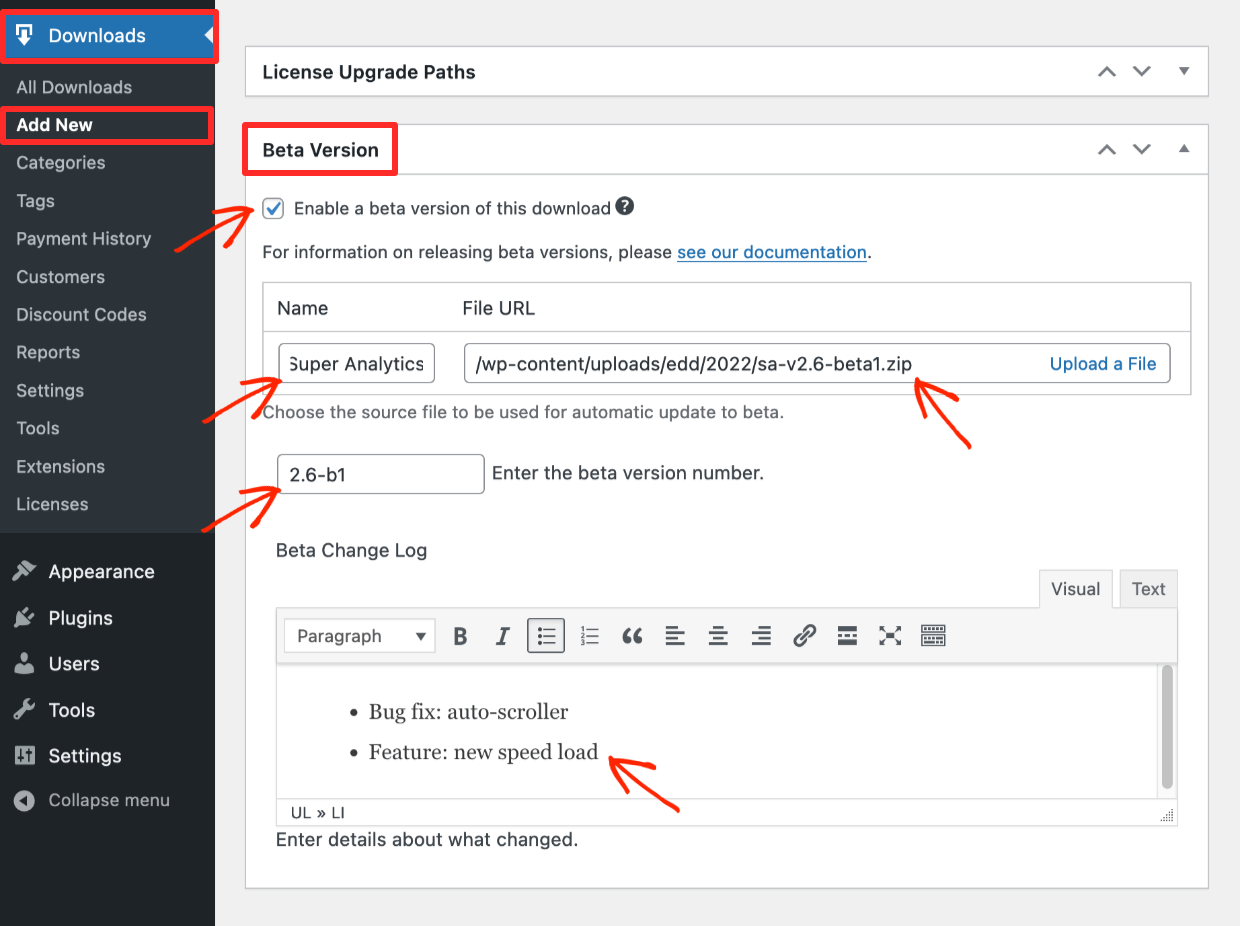Click the File URL input field
1240x926 pixels.
[817, 364]
